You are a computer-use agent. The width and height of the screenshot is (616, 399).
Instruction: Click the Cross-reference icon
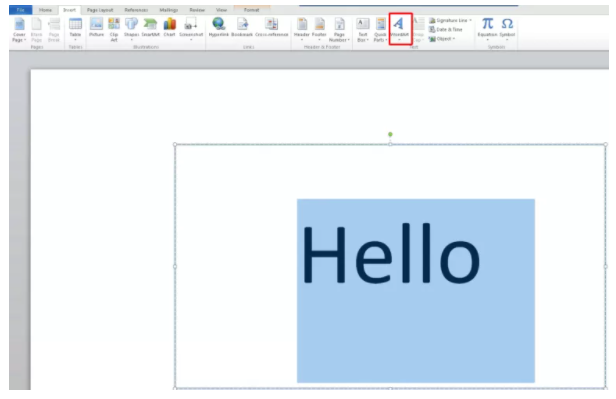coord(271,27)
